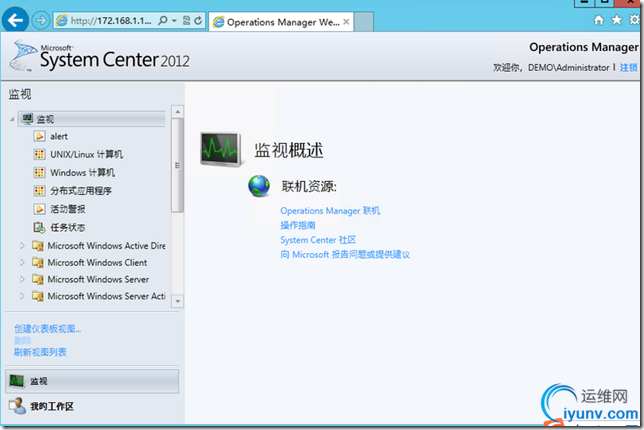Screen dimensions: 644x430
Task: Expand Microsoft Windows Client folder
Action: click(x=22, y=262)
